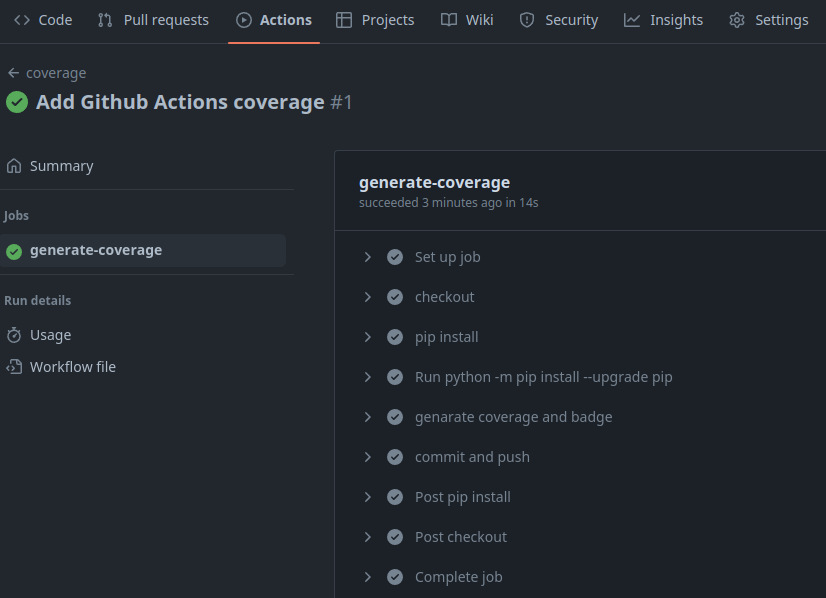Screen dimensions: 826x598
Task: Click the back arrow beside coverage
Action: click(x=13, y=73)
